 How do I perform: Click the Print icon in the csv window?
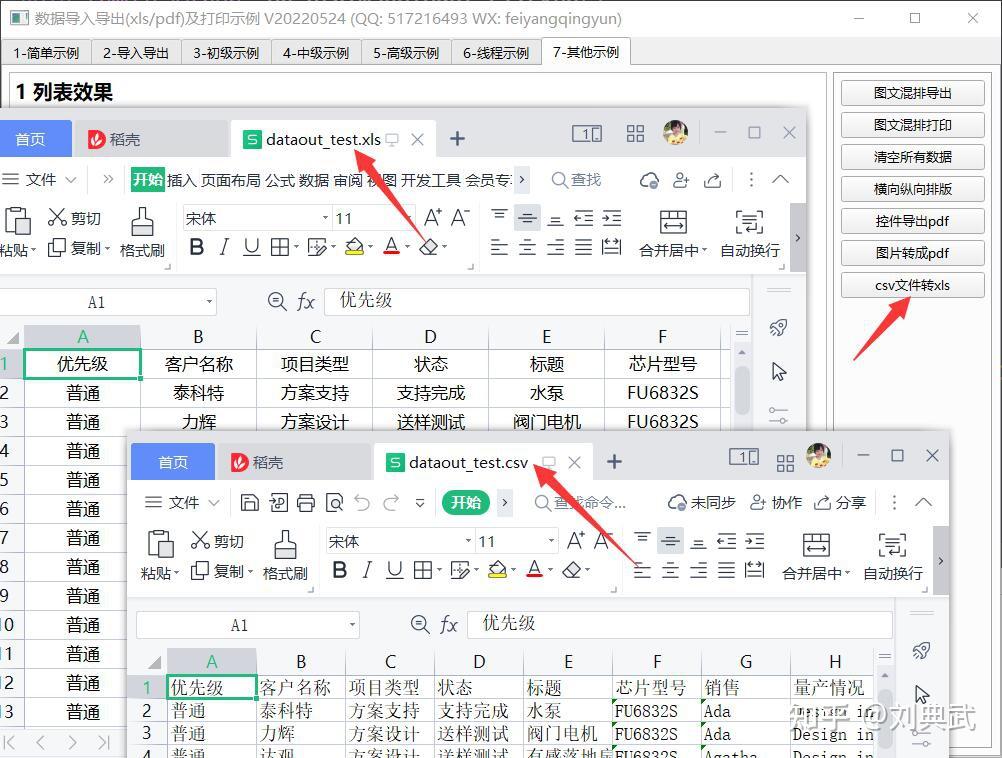pyautogui.click(x=304, y=503)
